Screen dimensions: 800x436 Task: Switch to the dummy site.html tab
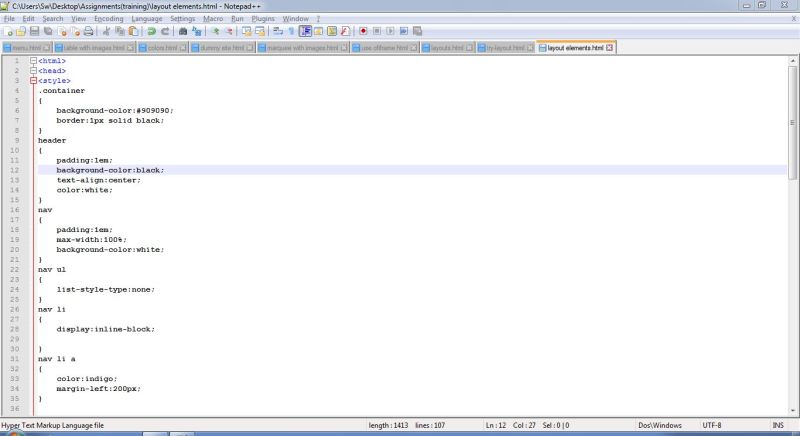(222, 47)
